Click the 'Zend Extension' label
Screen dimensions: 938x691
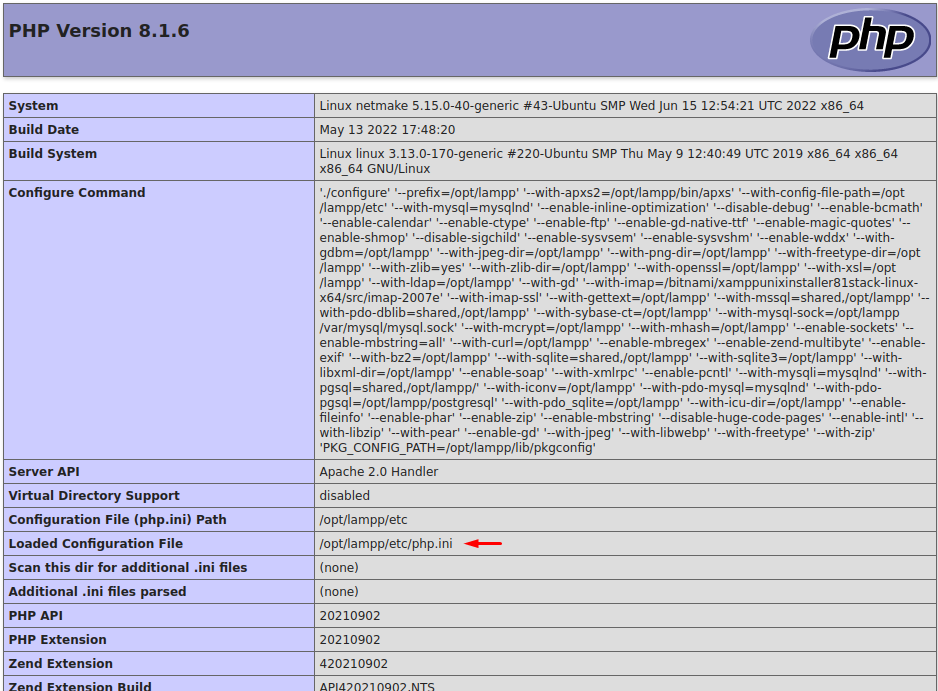60,663
